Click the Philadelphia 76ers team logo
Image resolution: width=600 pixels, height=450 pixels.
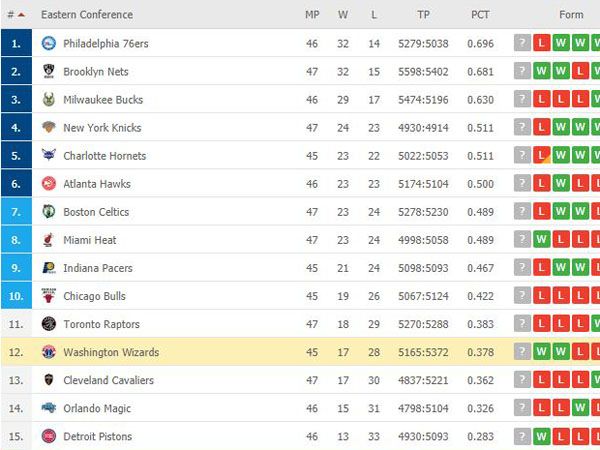49,43
